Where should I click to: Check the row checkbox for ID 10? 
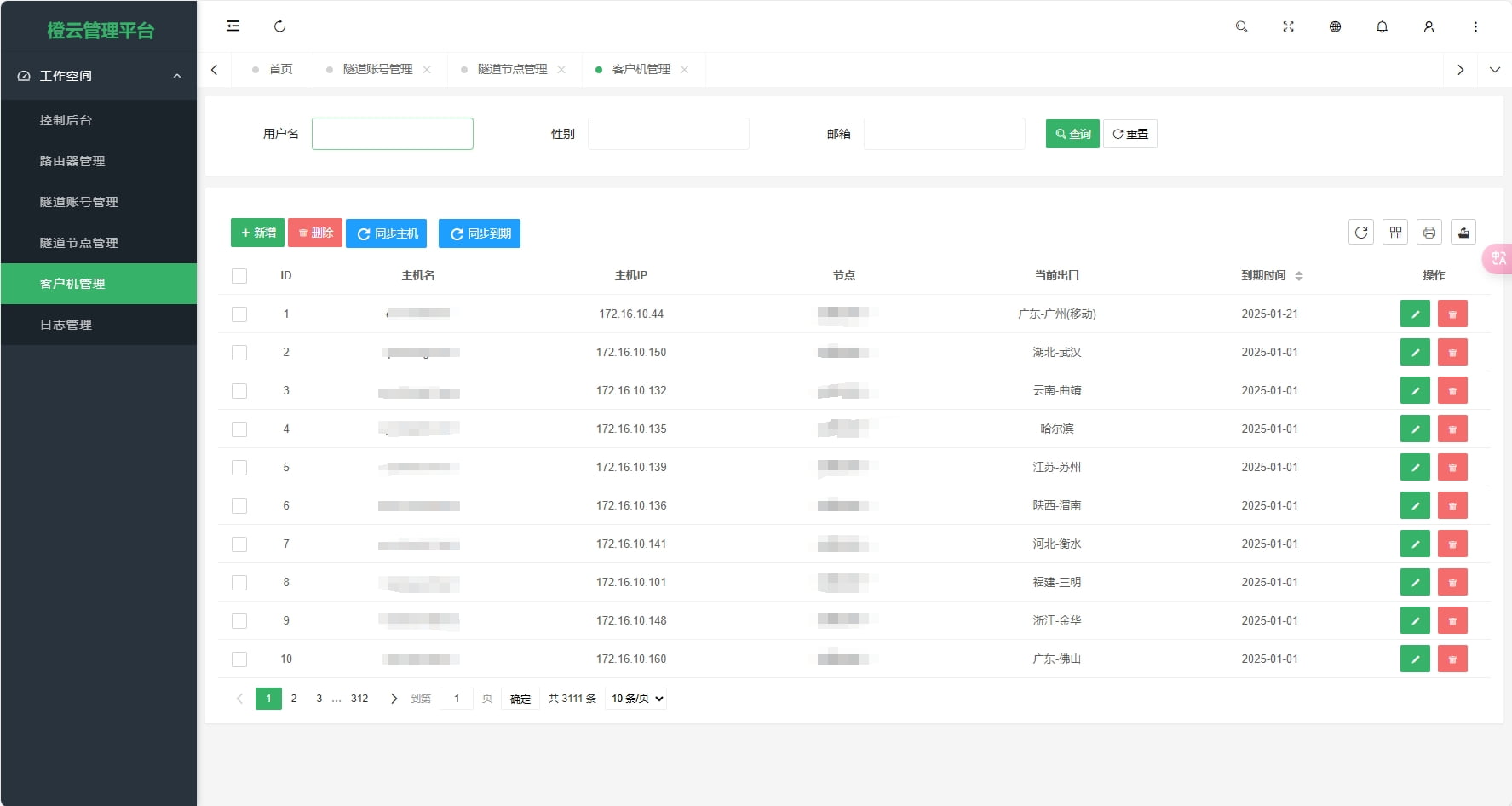pos(239,659)
